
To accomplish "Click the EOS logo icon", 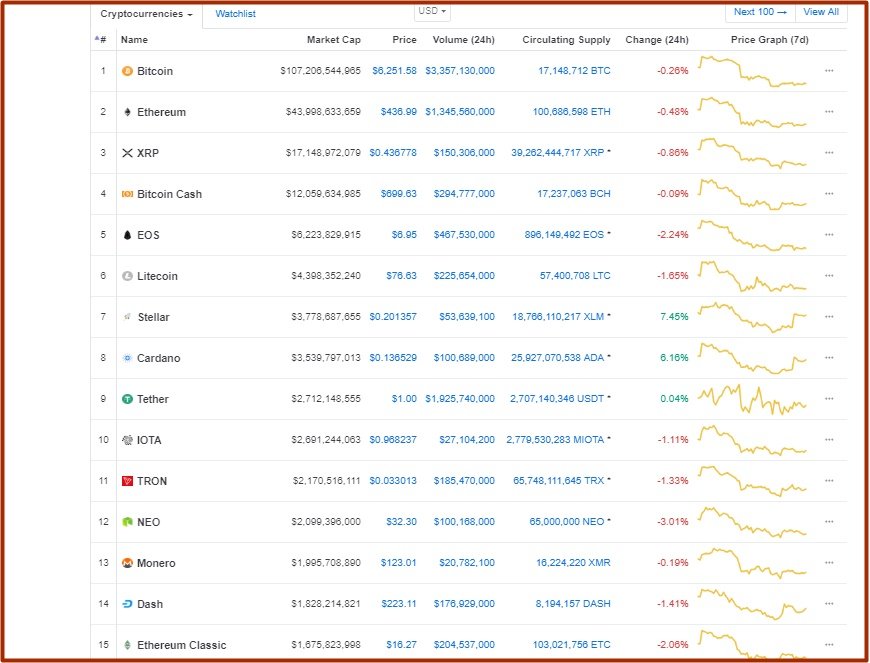I will point(127,235).
